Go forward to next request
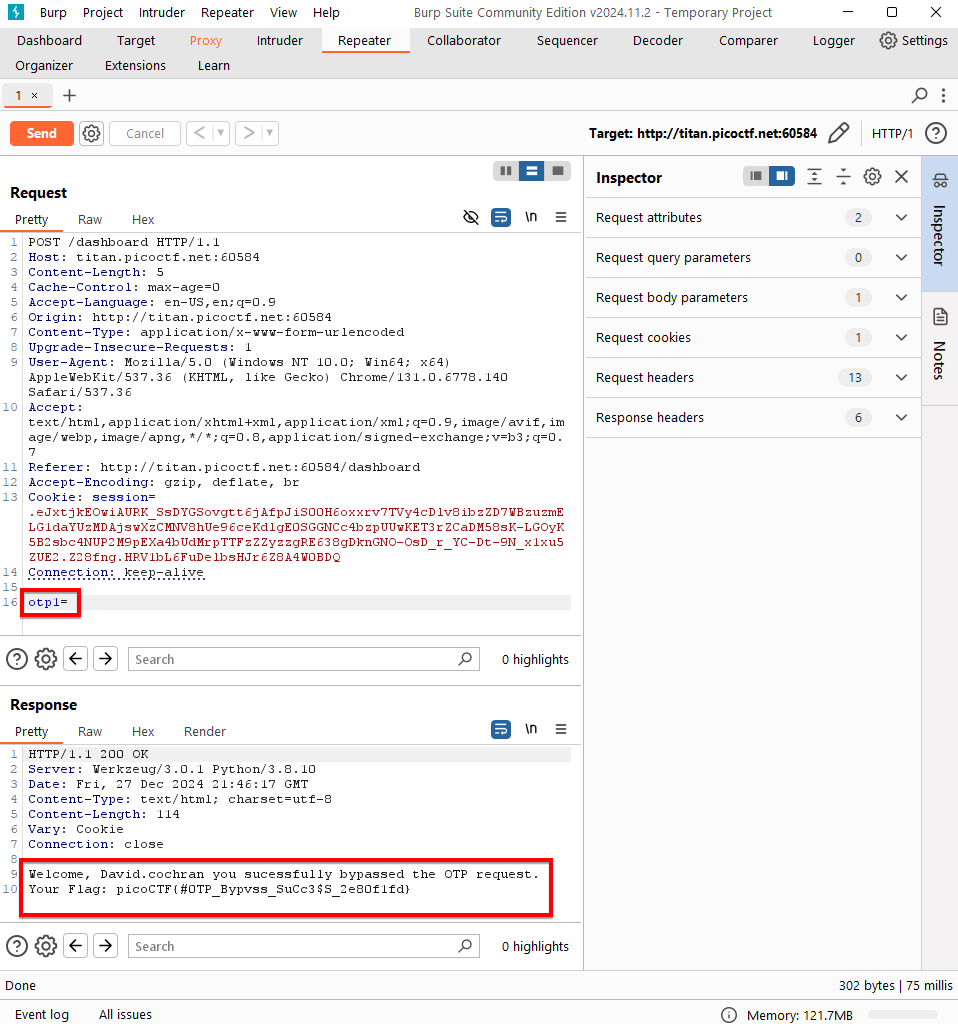This screenshot has height=1024, width=958. tap(249, 133)
